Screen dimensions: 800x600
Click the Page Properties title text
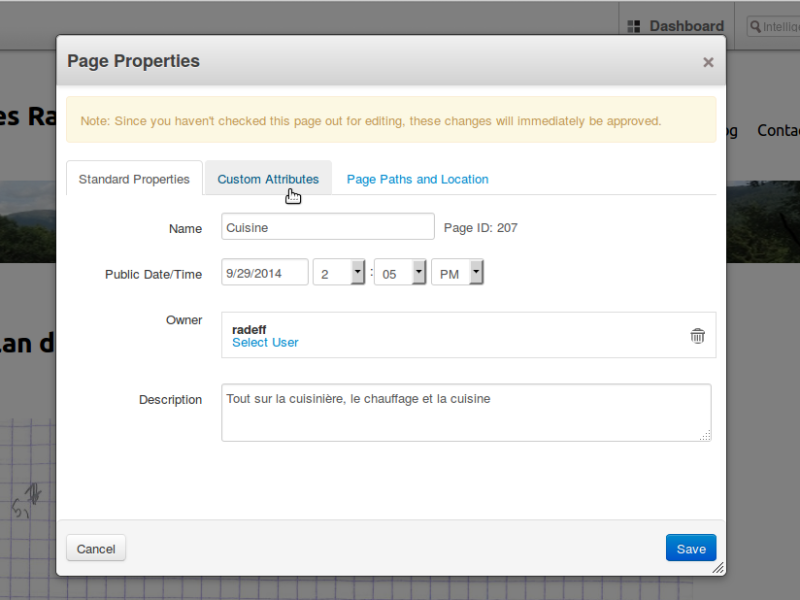[133, 61]
